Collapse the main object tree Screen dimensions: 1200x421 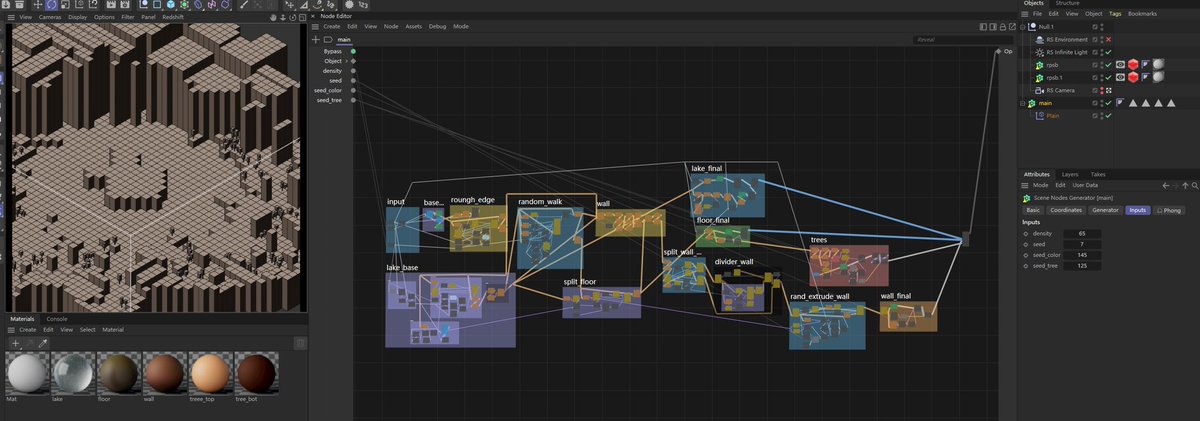click(x=1022, y=103)
